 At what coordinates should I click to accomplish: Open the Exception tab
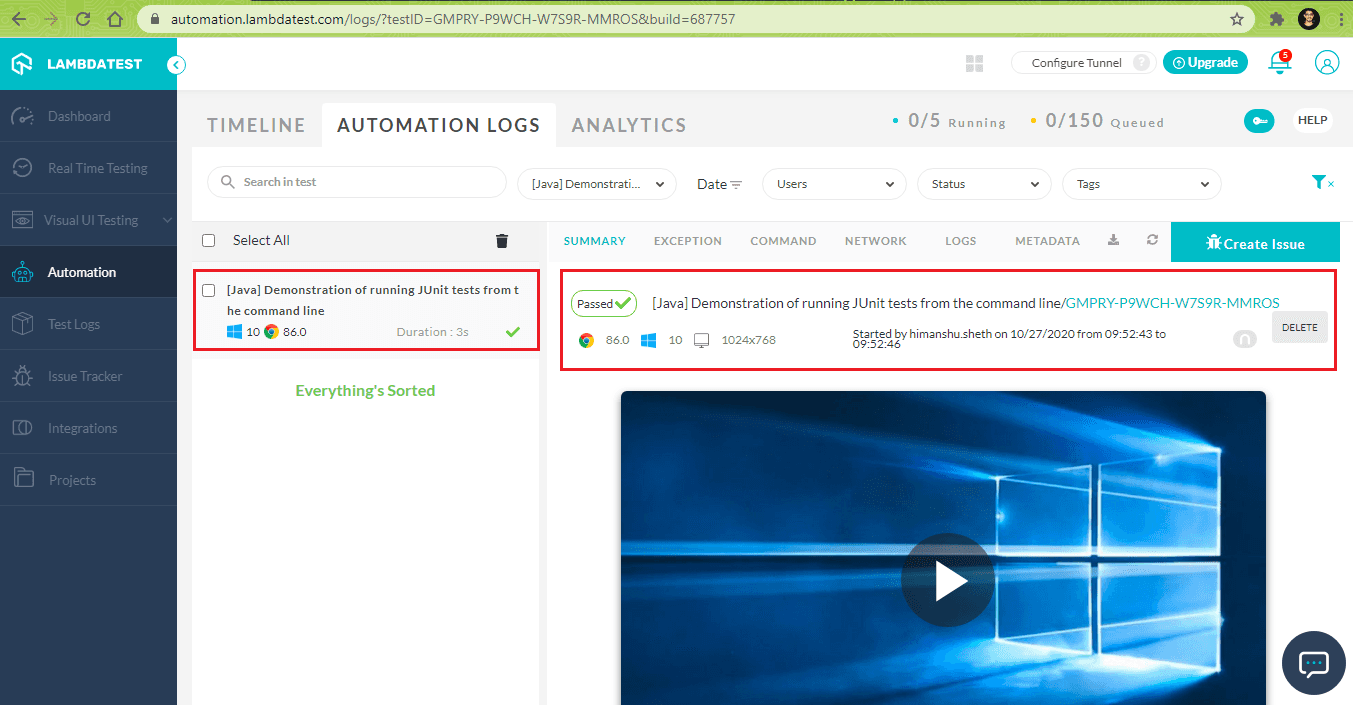(x=687, y=241)
